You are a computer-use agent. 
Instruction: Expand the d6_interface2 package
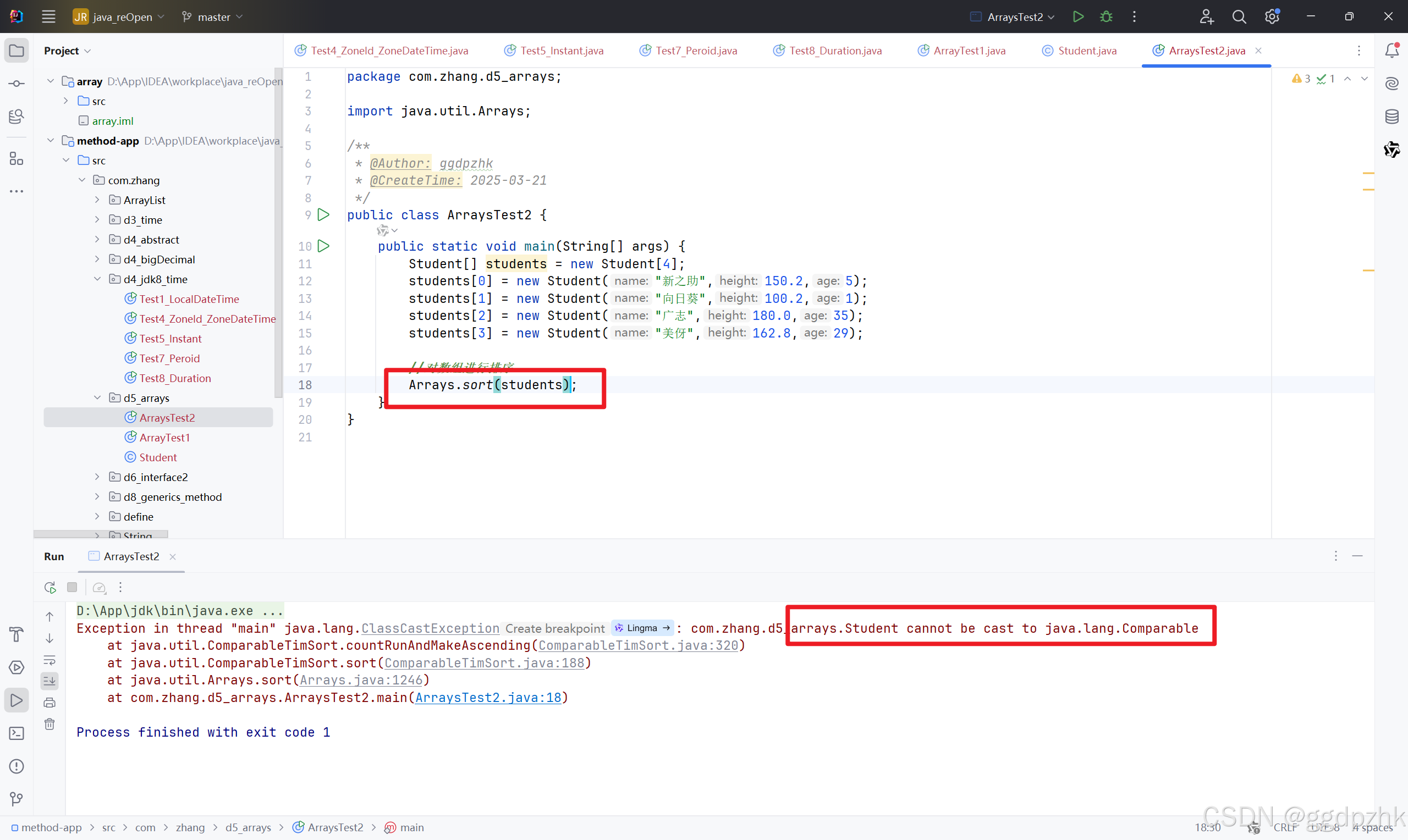tap(97, 477)
